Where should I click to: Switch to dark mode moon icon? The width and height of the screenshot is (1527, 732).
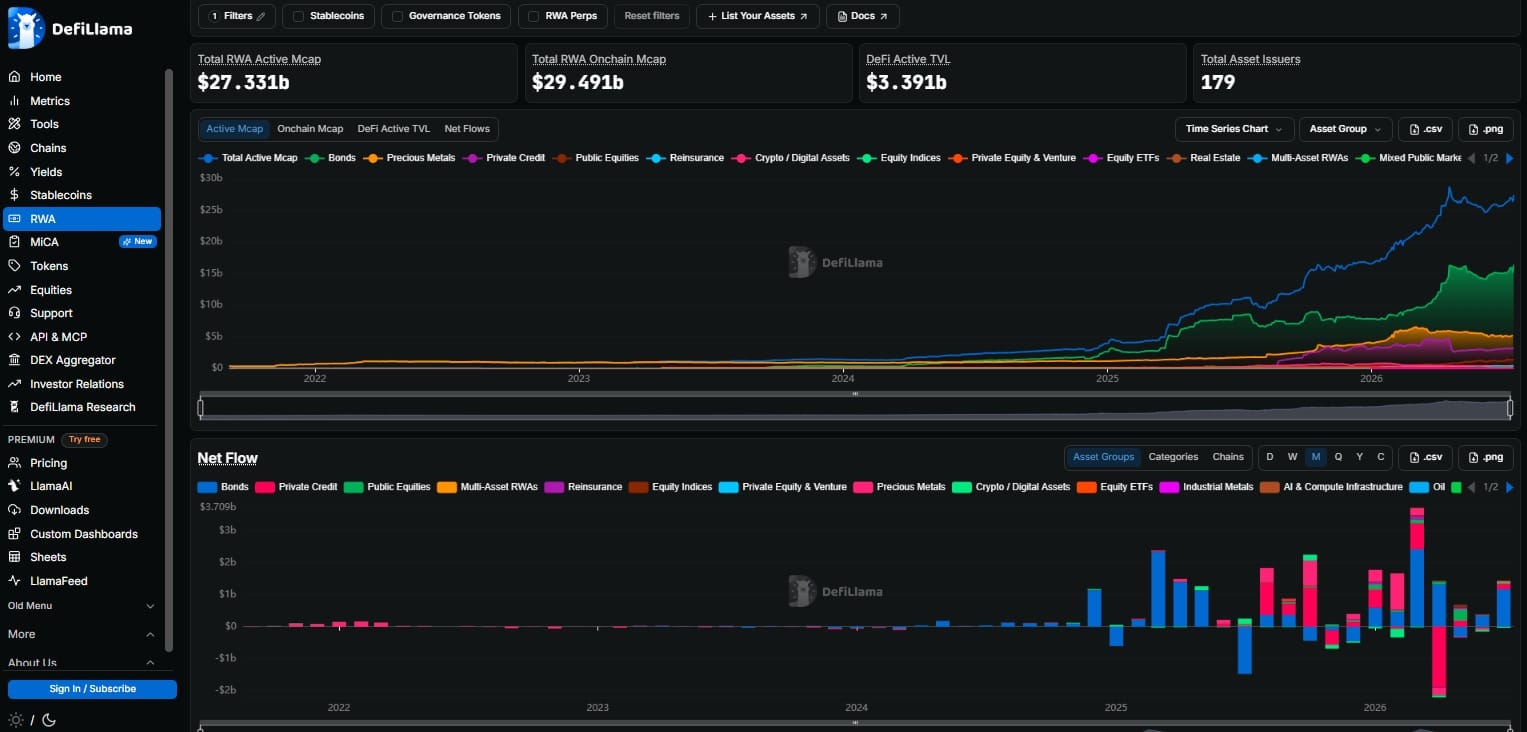click(x=48, y=720)
